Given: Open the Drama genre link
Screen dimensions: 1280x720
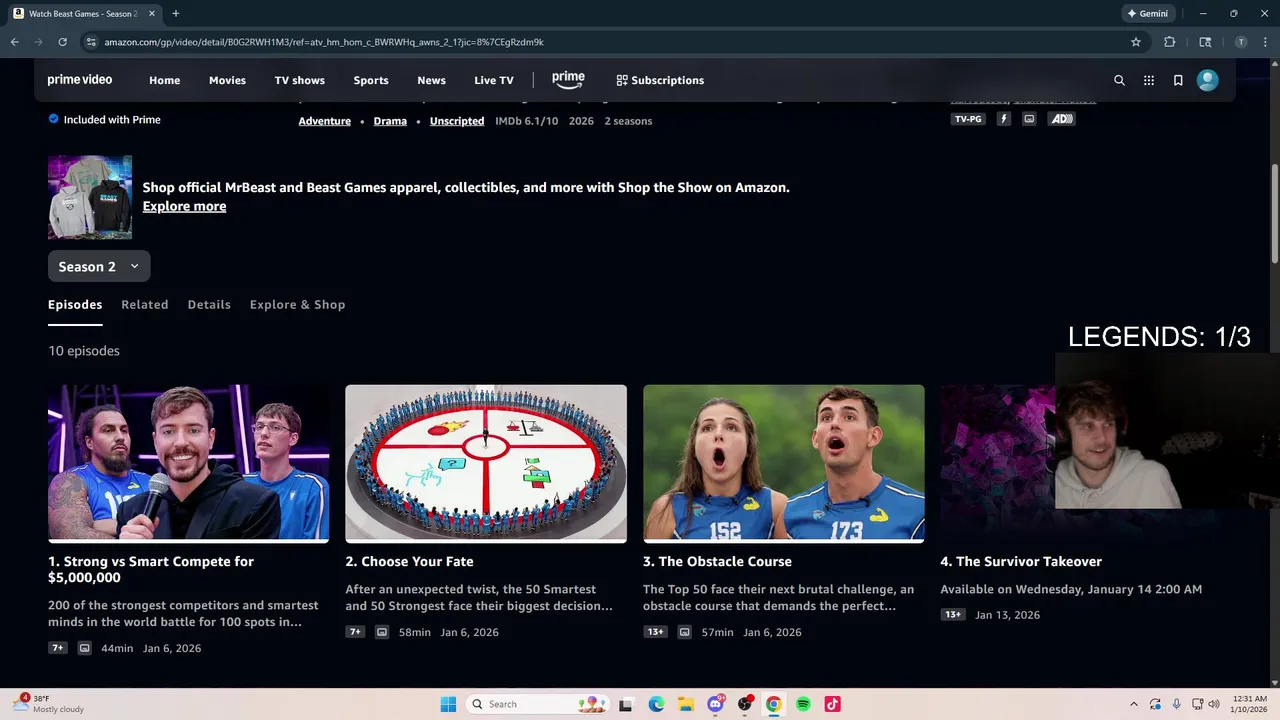Looking at the screenshot, I should click(390, 121).
